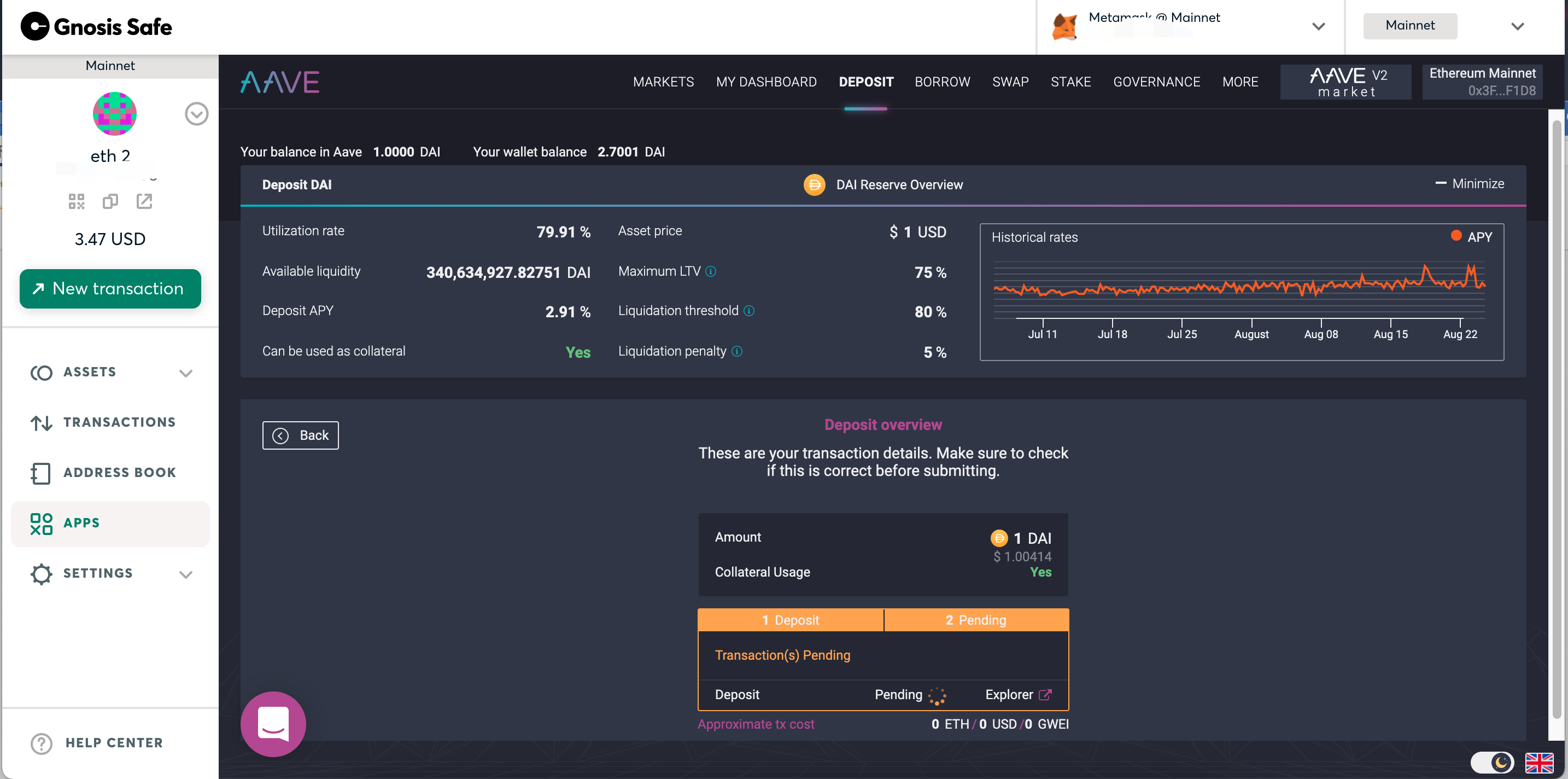Go to STAKE
The height and width of the screenshot is (779, 1568).
[1070, 82]
